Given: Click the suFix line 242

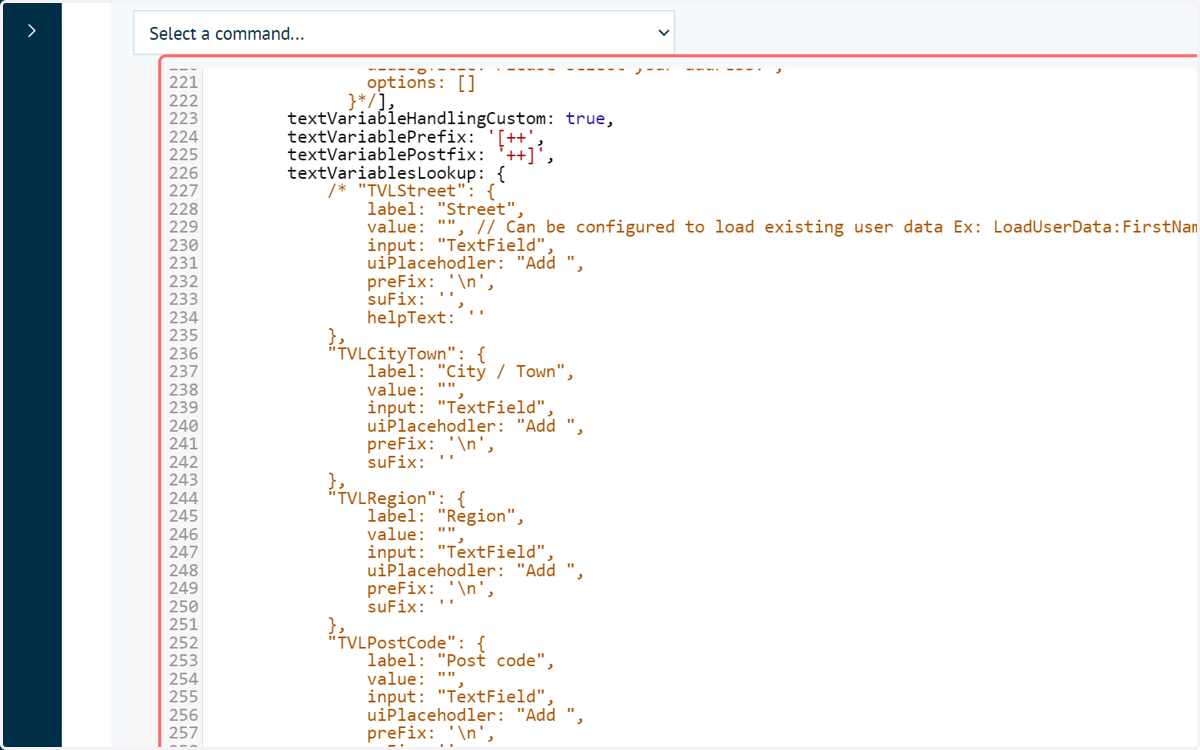Looking at the screenshot, I should (411, 462).
